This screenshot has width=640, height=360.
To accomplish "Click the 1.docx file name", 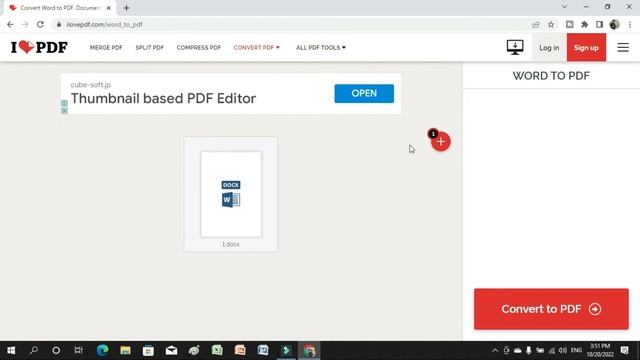I will click(231, 244).
